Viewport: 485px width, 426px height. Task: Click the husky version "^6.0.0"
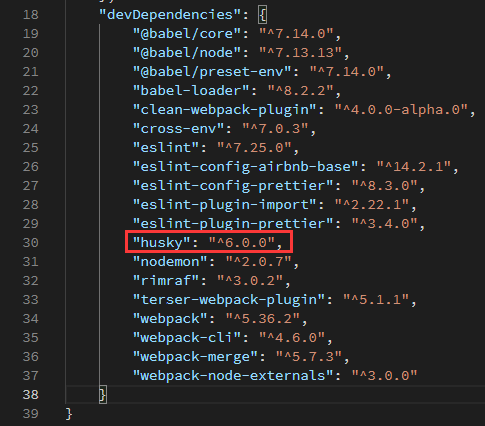click(242, 243)
